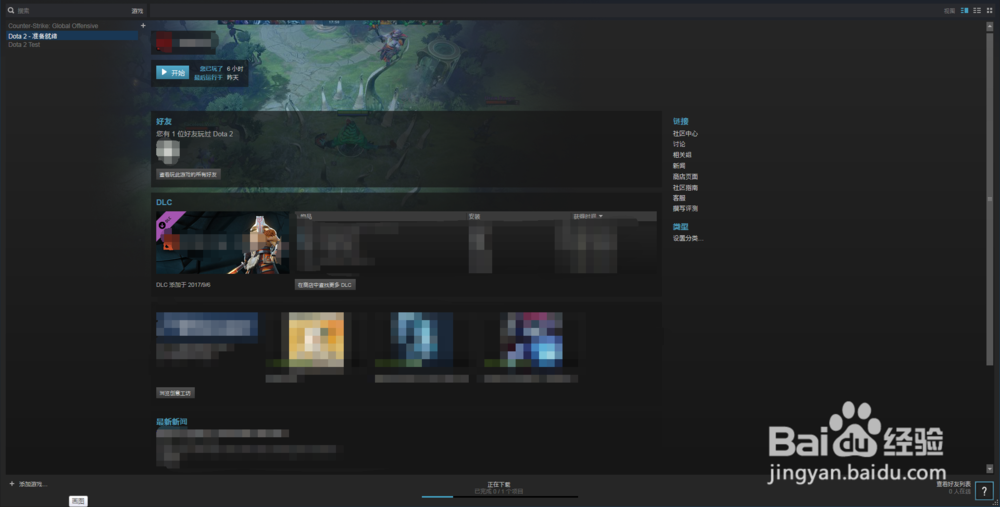Image resolution: width=1000 pixels, height=507 pixels.
Task: Open 讨论 link
Action: 679,144
